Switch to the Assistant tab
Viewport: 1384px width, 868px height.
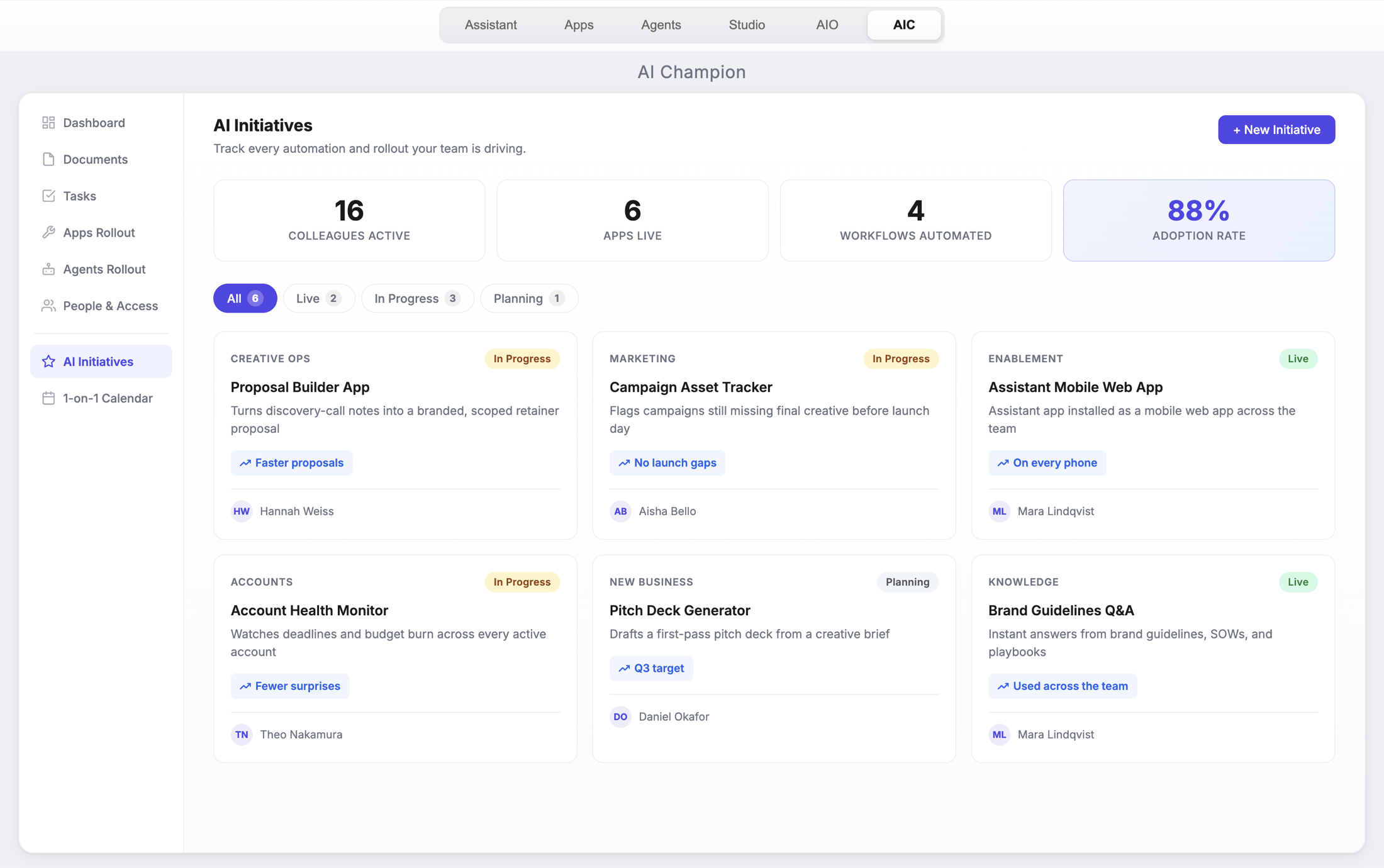tap(491, 25)
